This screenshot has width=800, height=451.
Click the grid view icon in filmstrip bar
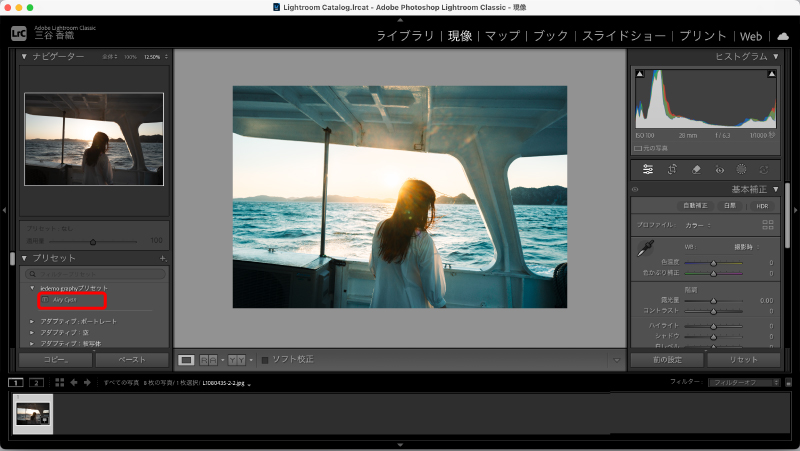[x=60, y=382]
